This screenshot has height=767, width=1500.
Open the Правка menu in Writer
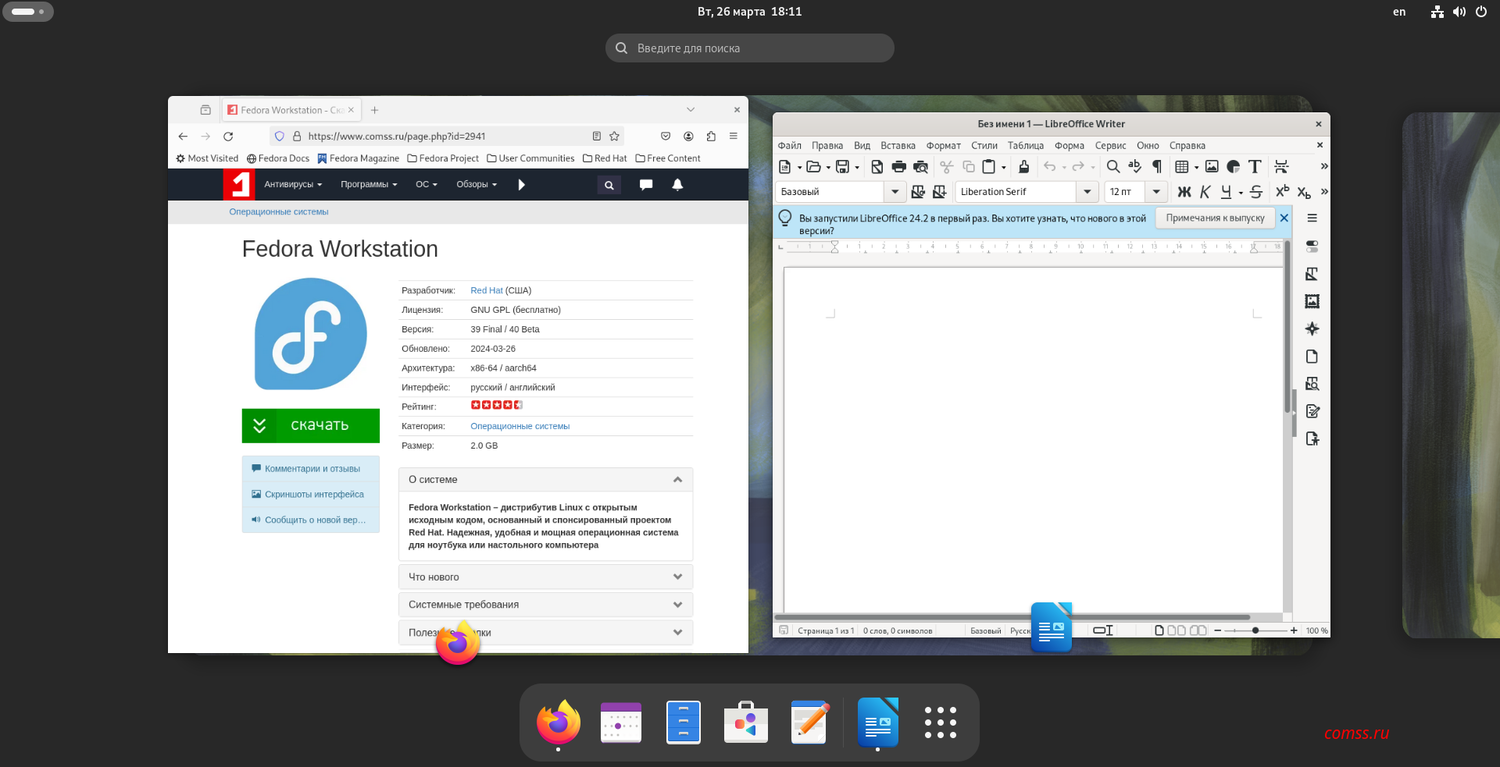tap(827, 145)
